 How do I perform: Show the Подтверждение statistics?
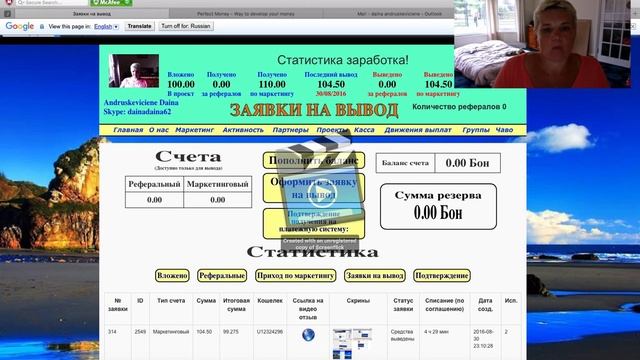442,276
